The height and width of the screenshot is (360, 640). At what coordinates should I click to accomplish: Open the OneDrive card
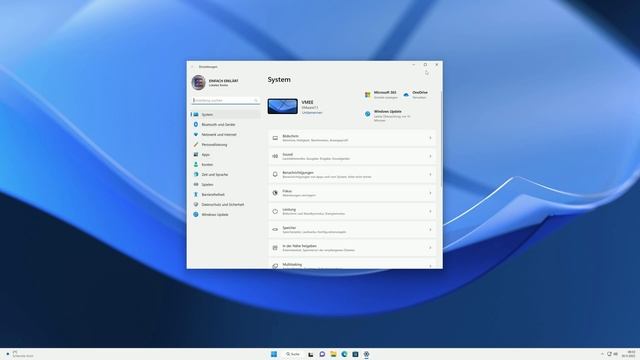click(416, 95)
